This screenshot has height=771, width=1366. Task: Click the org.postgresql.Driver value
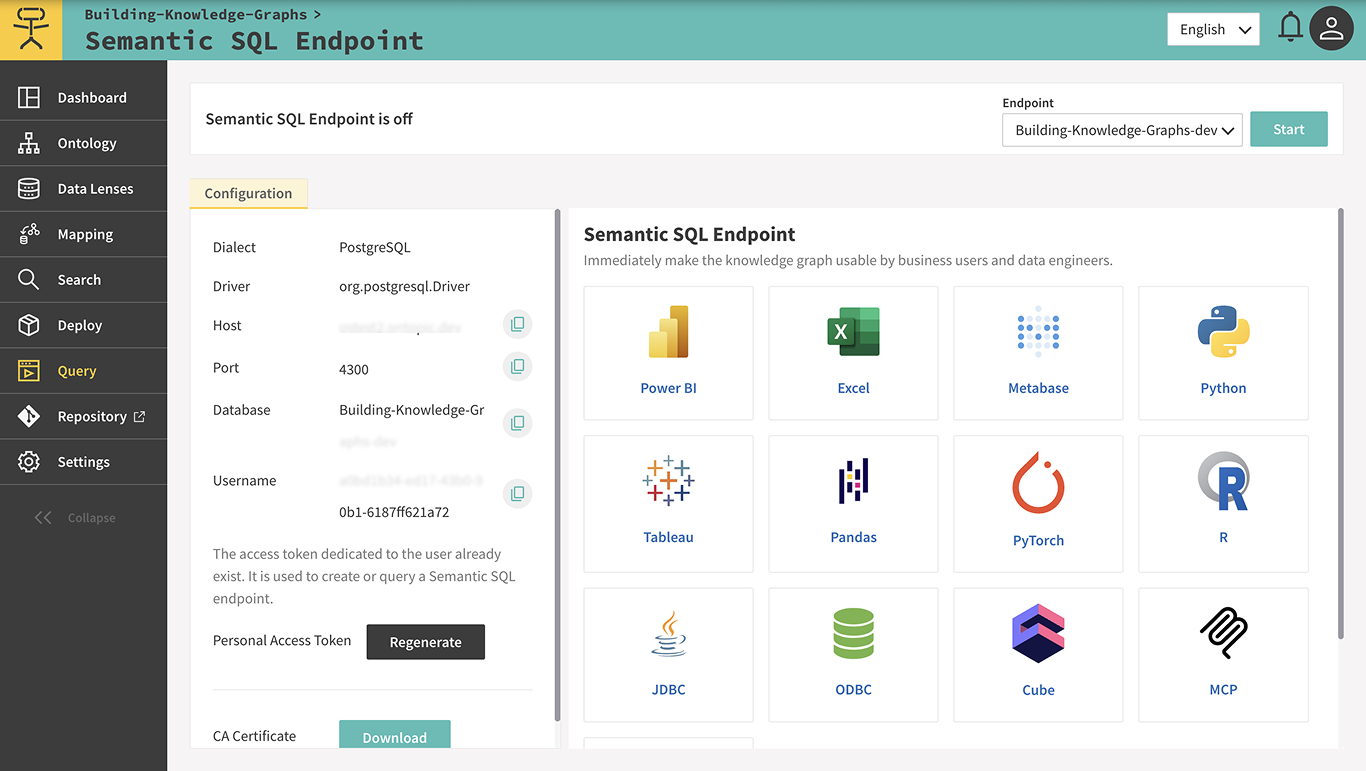coord(404,286)
